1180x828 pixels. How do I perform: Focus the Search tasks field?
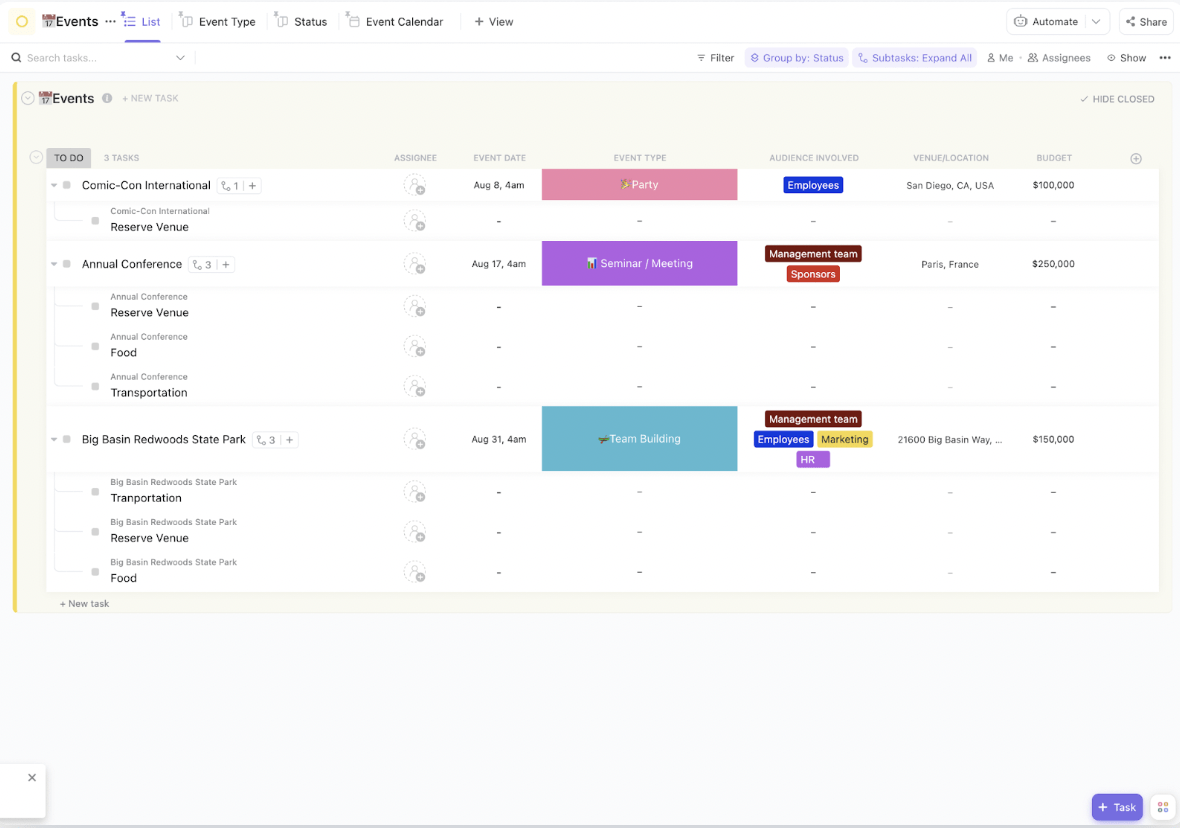click(98, 58)
